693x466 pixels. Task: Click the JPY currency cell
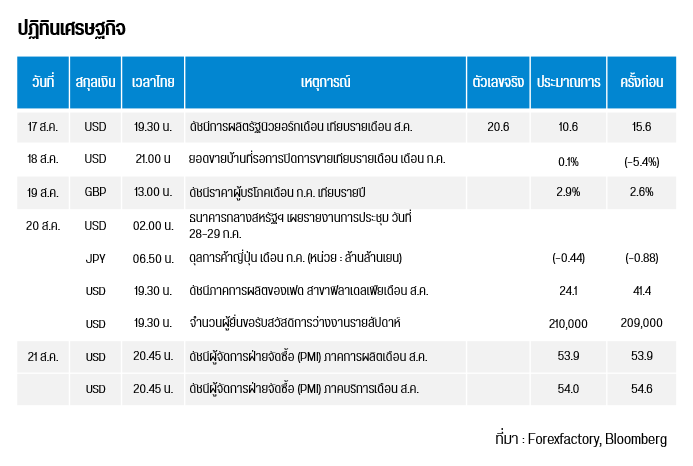95,258
